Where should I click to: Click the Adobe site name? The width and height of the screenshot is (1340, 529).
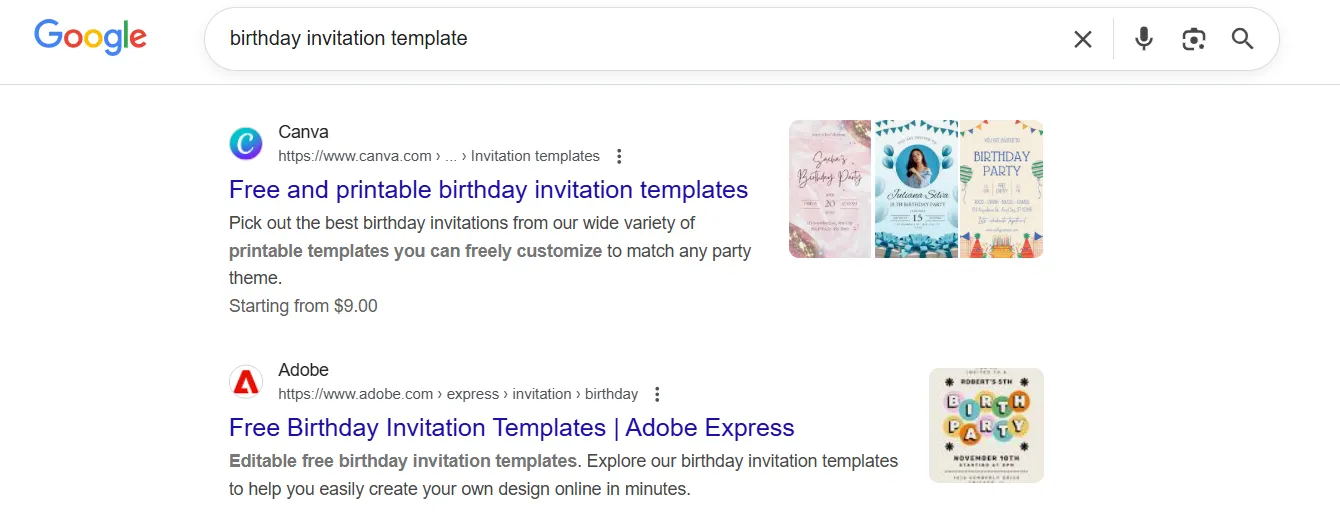[303, 370]
